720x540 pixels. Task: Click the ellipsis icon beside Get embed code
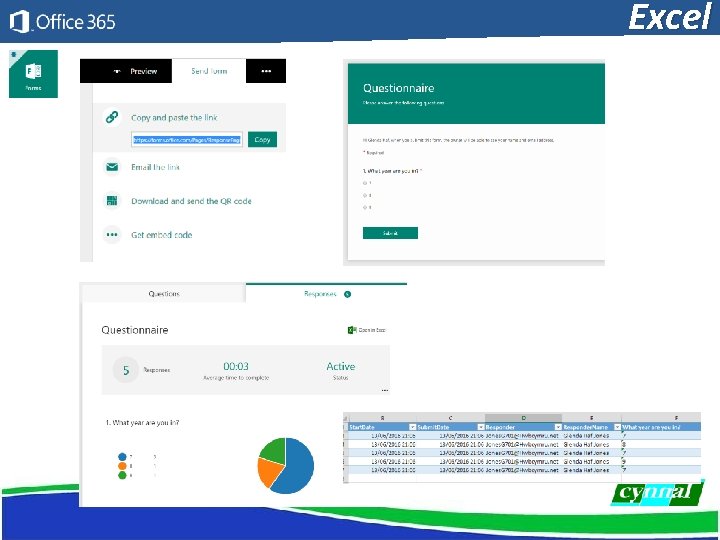(112, 235)
